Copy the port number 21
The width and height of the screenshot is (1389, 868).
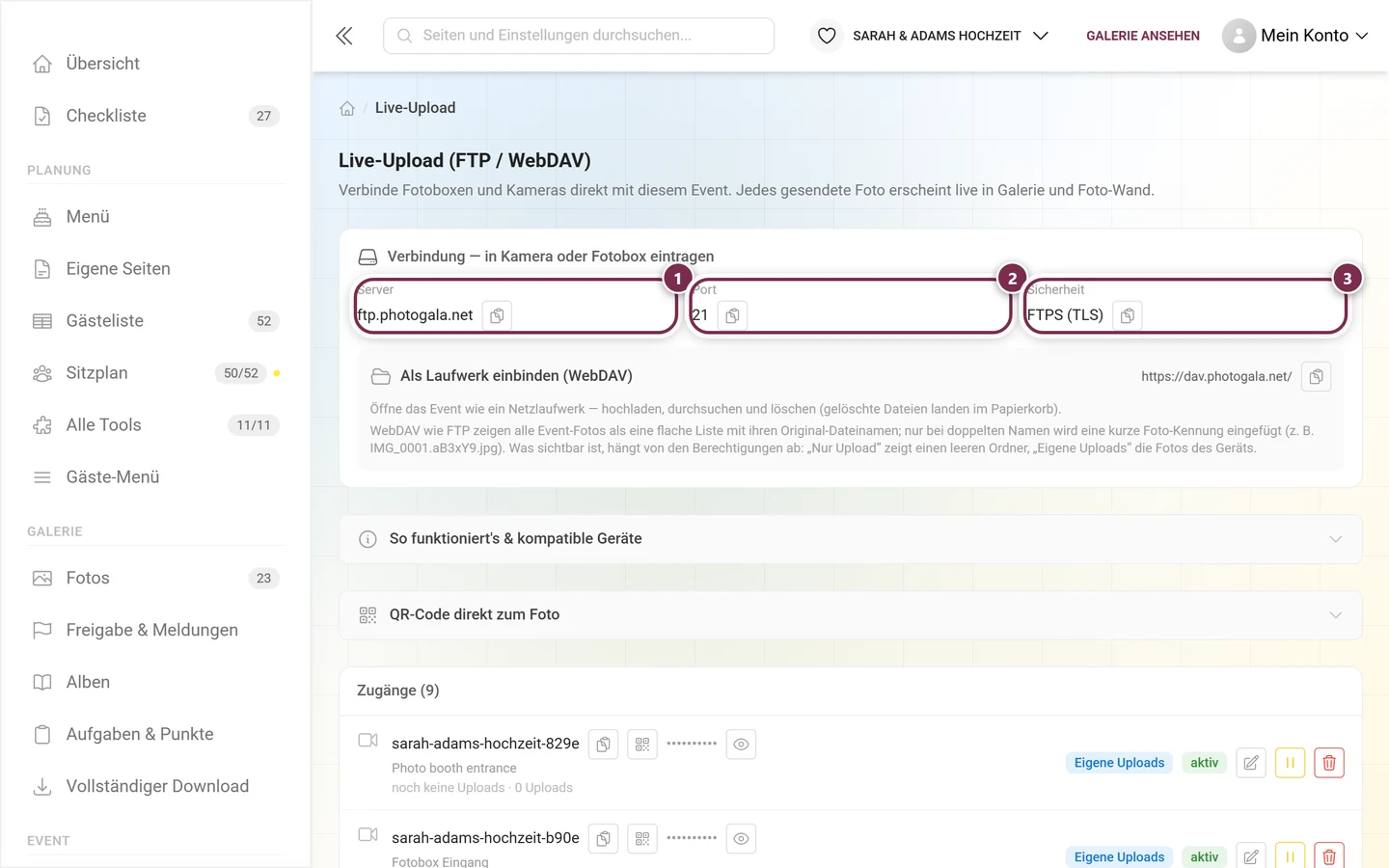click(x=732, y=315)
